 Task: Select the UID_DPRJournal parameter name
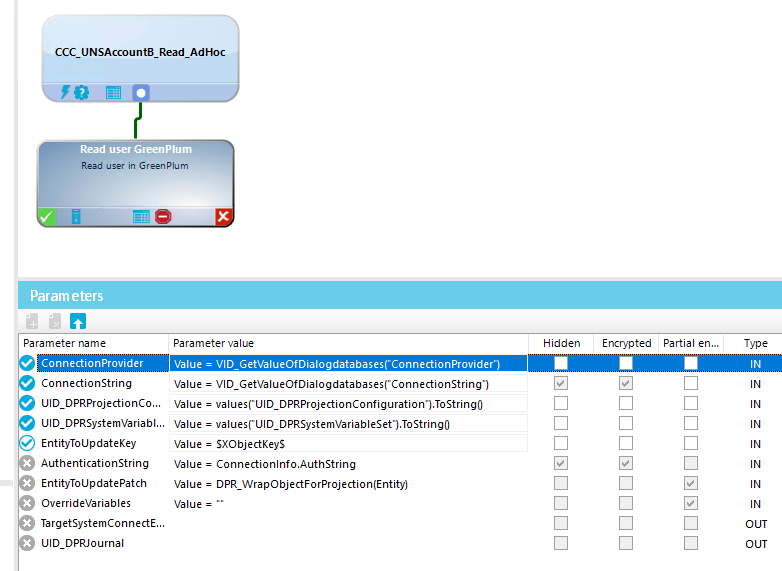[x=82, y=543]
